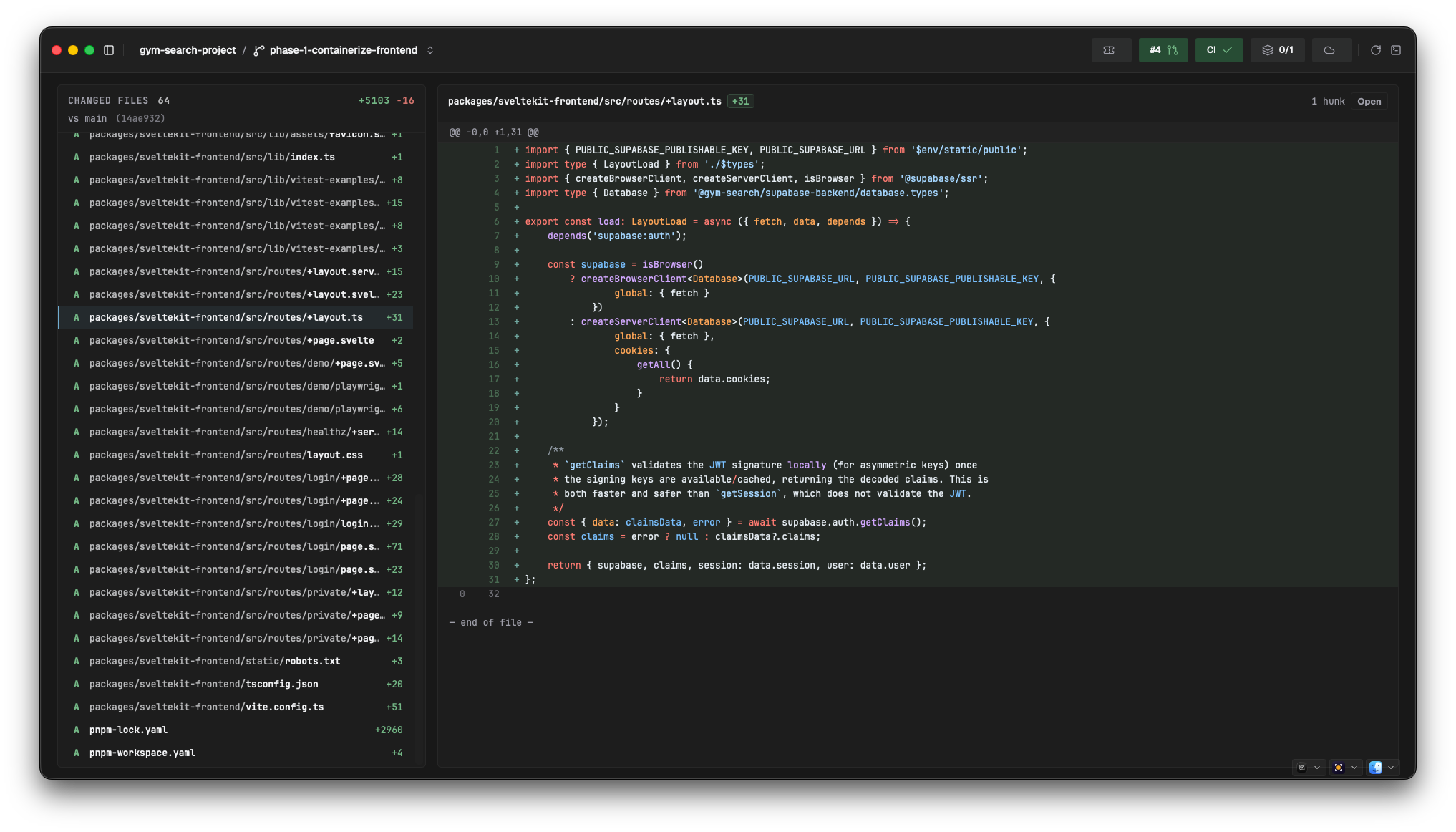Click the -16 deletions count
This screenshot has height=832, width=1456.
[406, 101]
